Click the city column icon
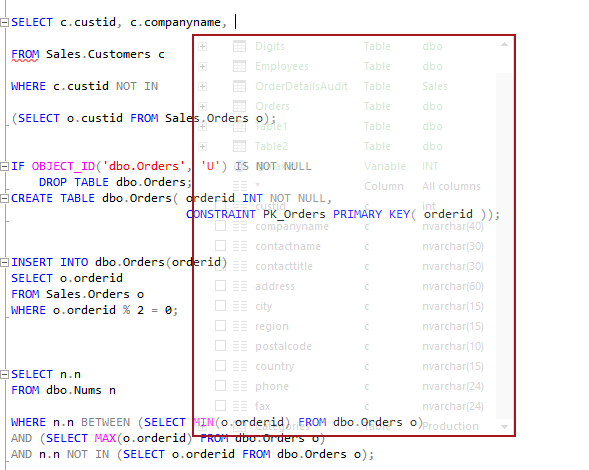The image size is (589, 470). click(x=240, y=306)
